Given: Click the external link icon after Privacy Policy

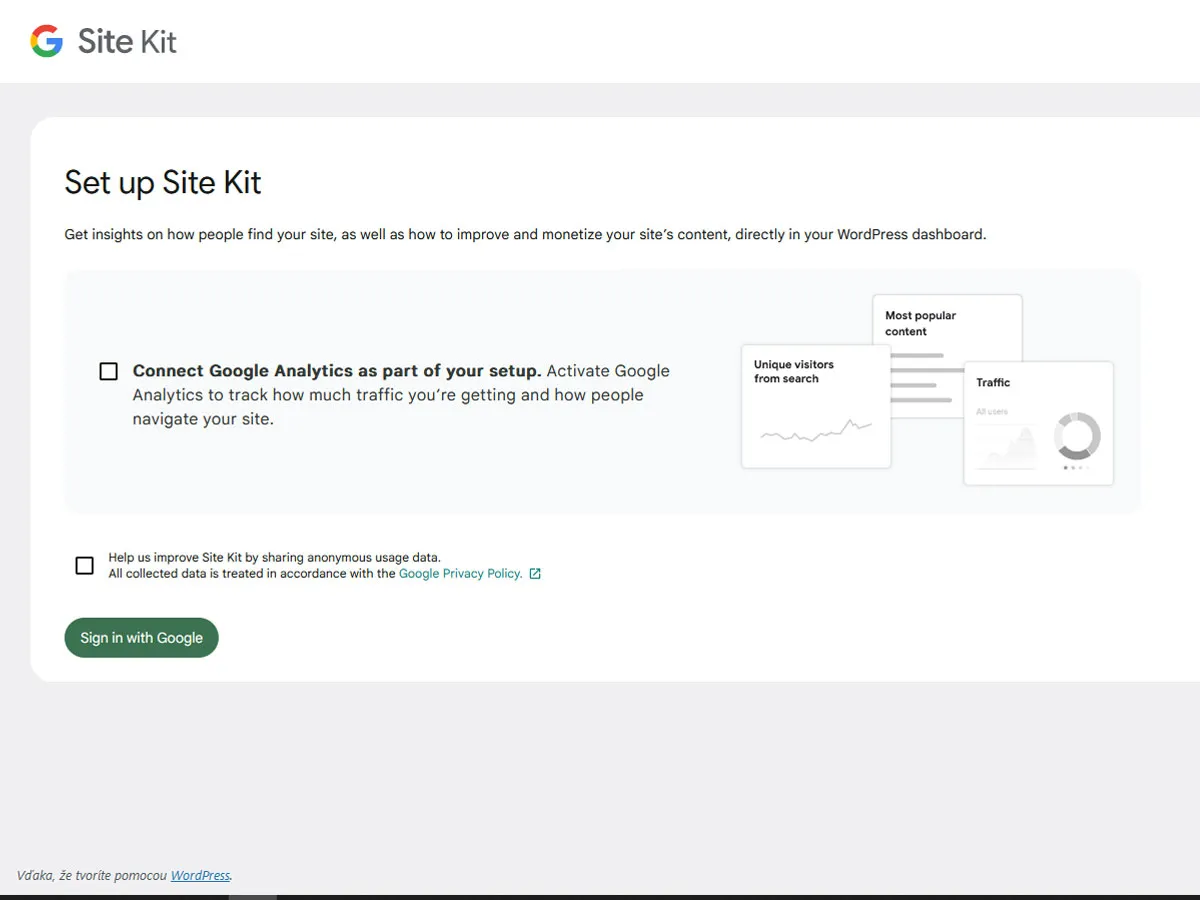Looking at the screenshot, I should click(535, 574).
